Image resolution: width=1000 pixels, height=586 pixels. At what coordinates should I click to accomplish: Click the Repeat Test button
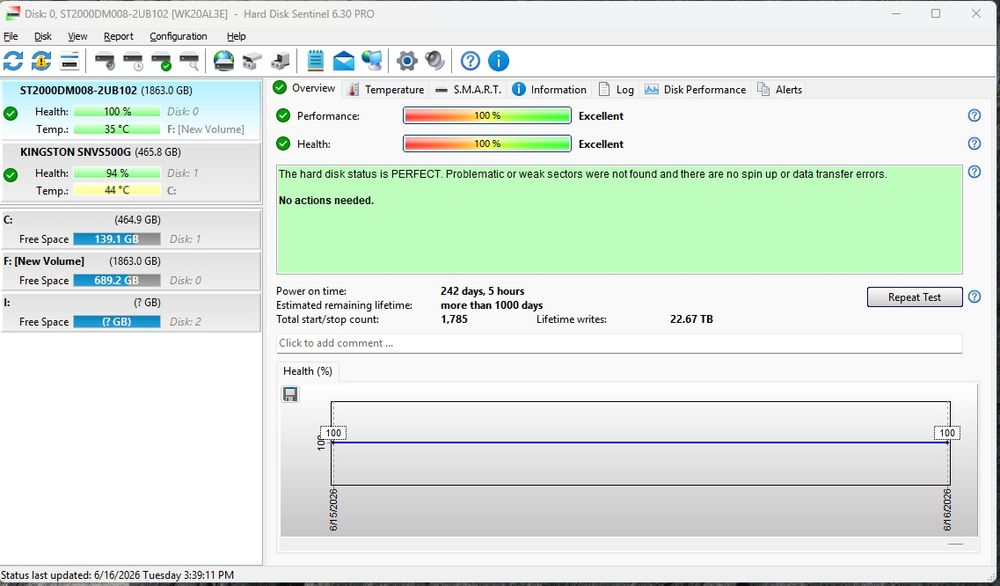[915, 297]
